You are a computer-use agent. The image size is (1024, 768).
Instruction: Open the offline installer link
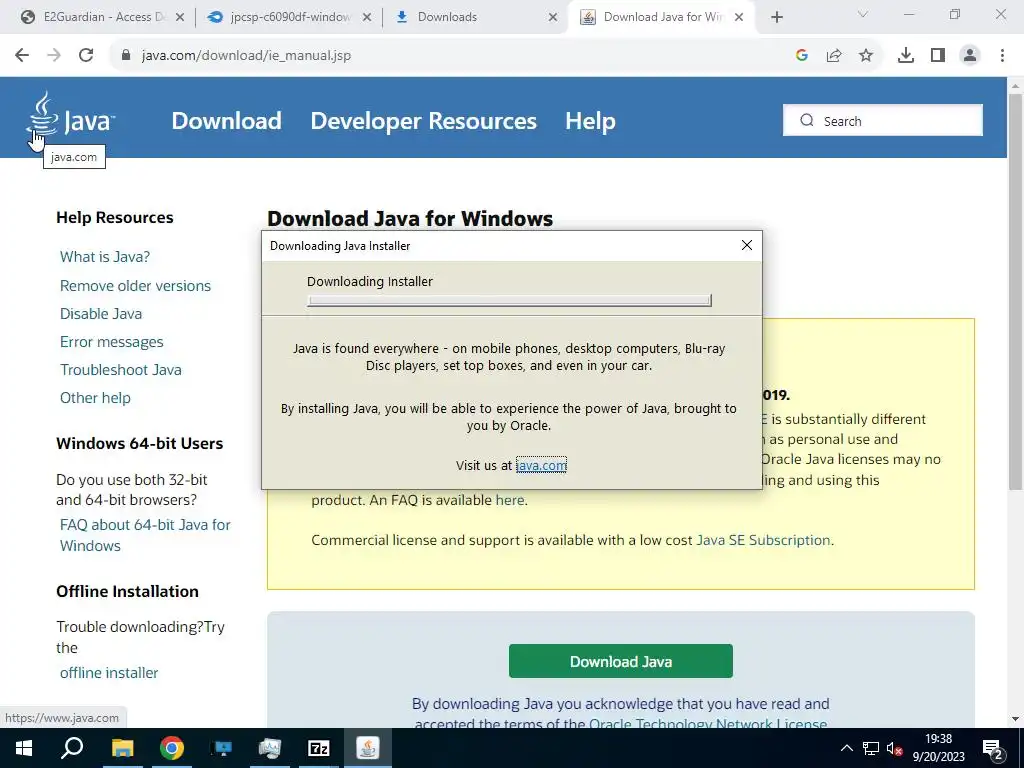pos(109,673)
